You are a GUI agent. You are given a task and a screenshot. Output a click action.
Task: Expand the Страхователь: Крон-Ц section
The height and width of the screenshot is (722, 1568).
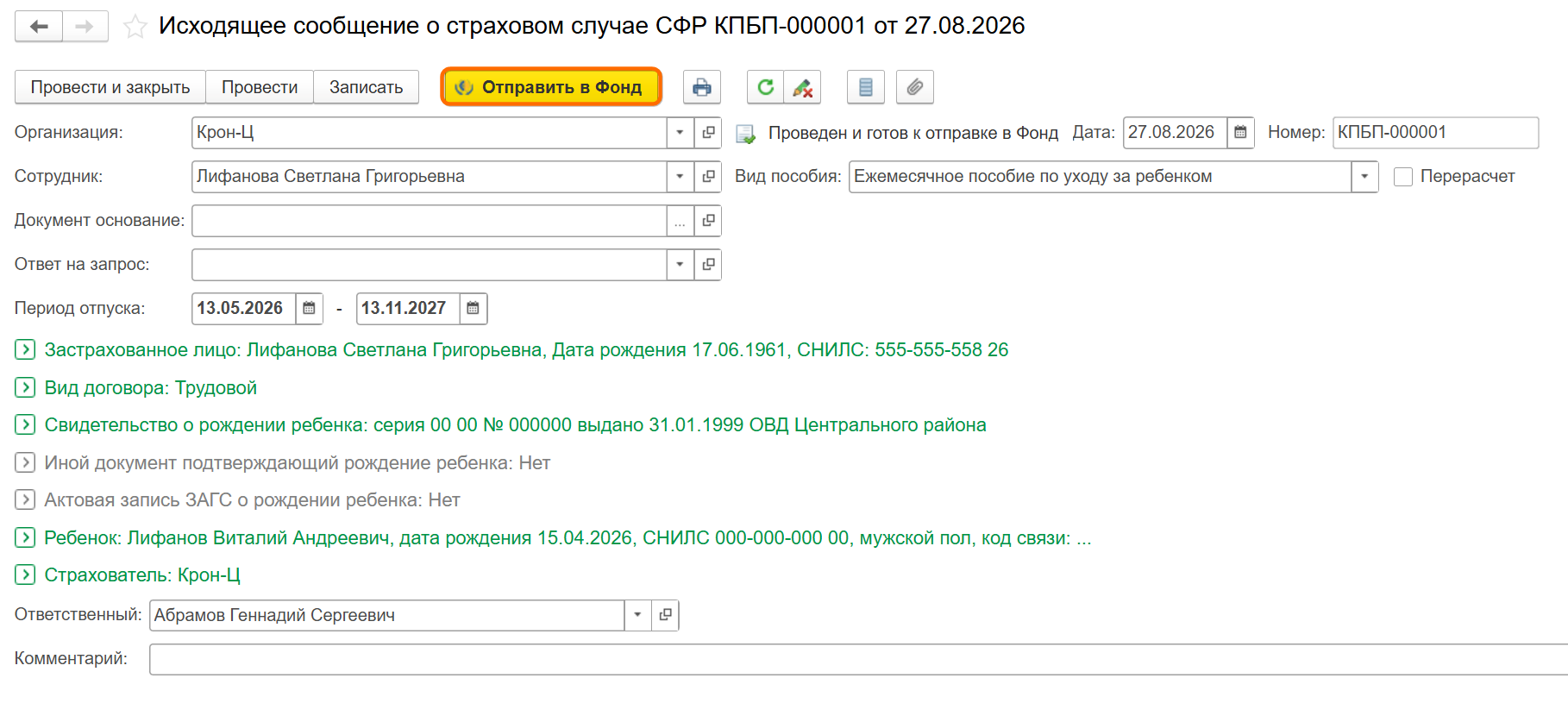pos(25,574)
